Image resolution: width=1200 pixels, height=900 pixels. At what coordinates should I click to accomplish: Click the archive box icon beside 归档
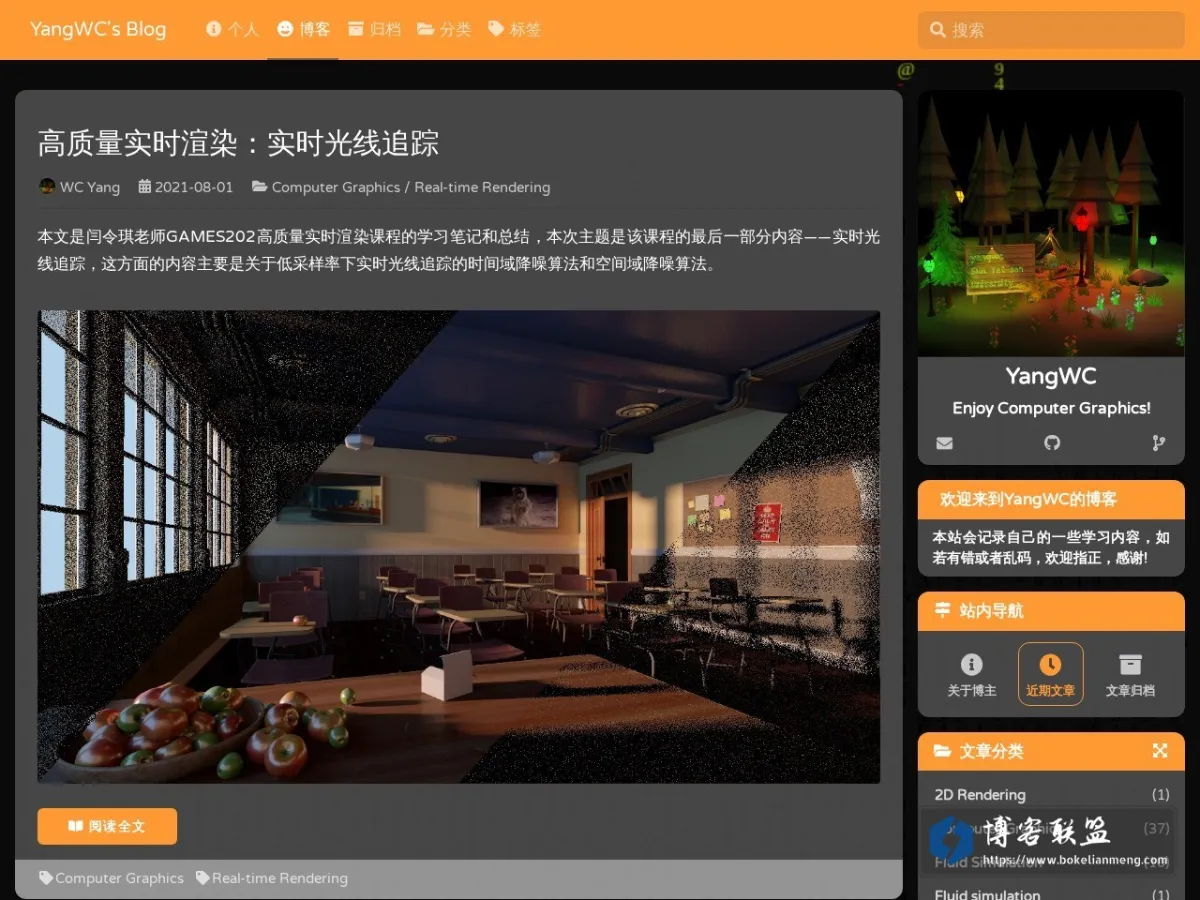[x=355, y=29]
